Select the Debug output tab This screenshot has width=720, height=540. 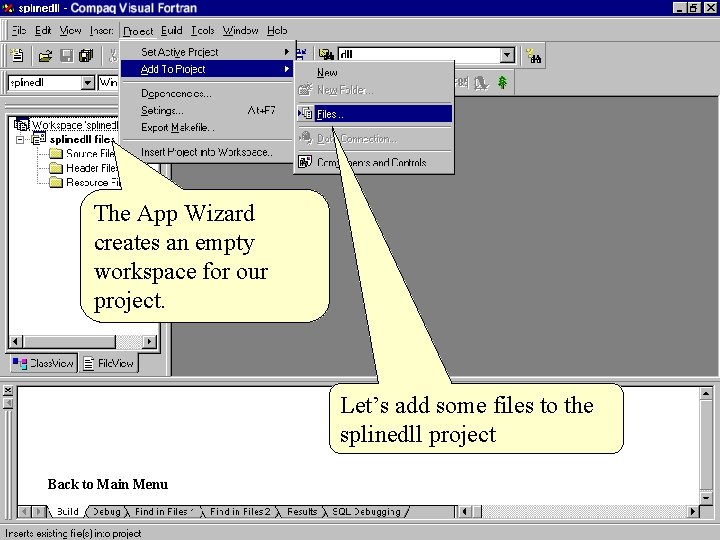pyautogui.click(x=107, y=512)
